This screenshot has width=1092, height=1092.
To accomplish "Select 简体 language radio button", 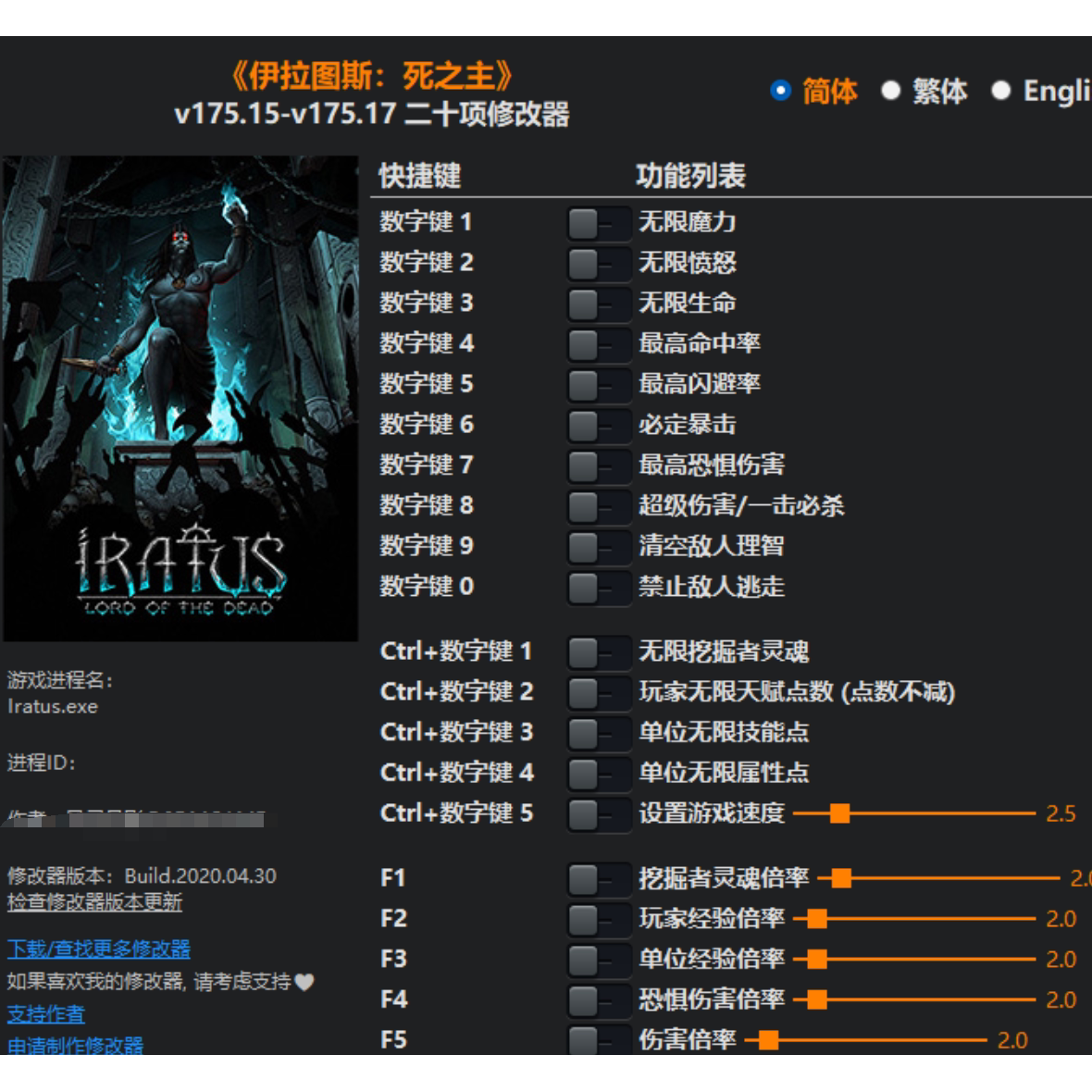I will 781,91.
